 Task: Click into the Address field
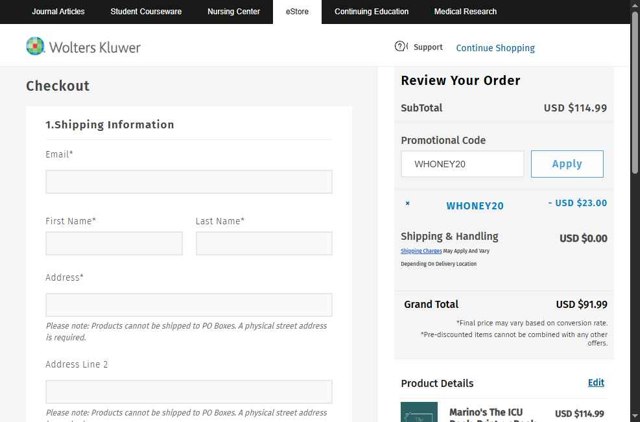click(189, 304)
